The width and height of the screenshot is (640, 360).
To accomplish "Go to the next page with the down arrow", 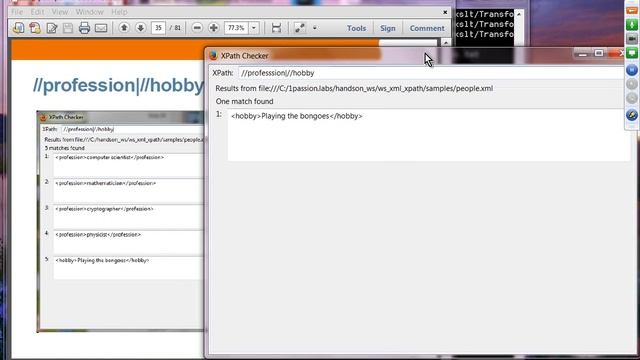I will 141,28.
